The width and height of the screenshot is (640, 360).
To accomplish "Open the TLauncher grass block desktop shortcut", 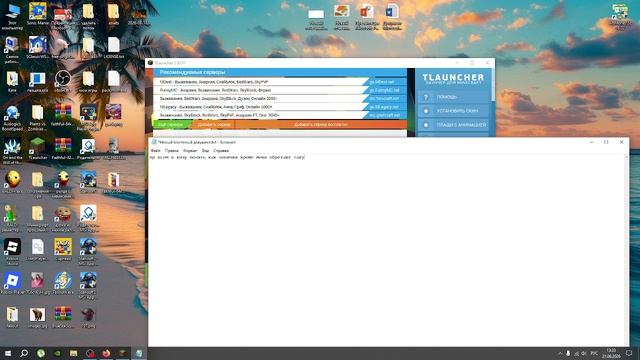I will tap(38, 149).
